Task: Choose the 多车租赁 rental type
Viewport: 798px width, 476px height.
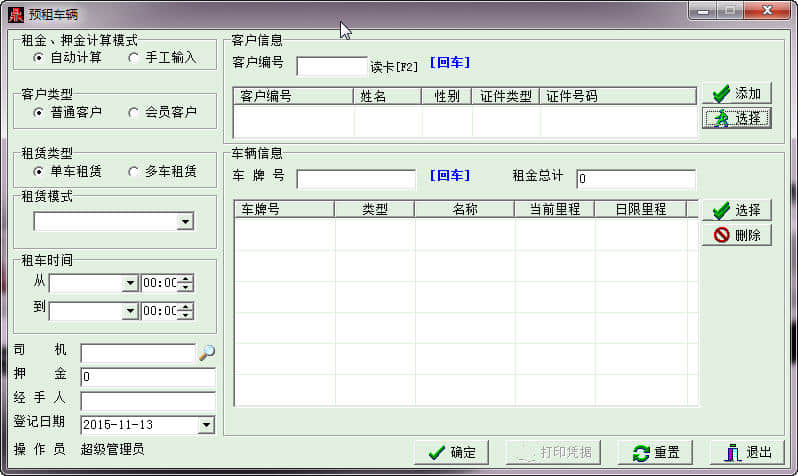Action: pyautogui.click(x=162, y=172)
